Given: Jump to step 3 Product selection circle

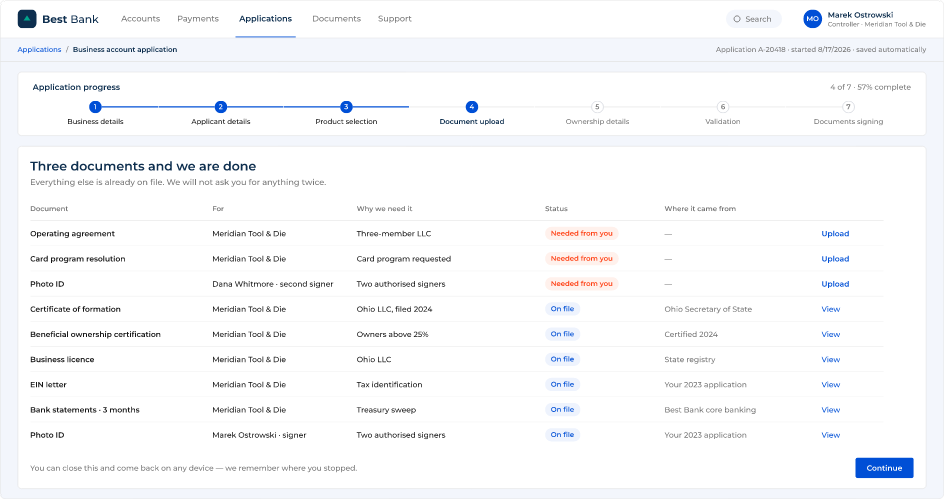Looking at the screenshot, I should [346, 107].
